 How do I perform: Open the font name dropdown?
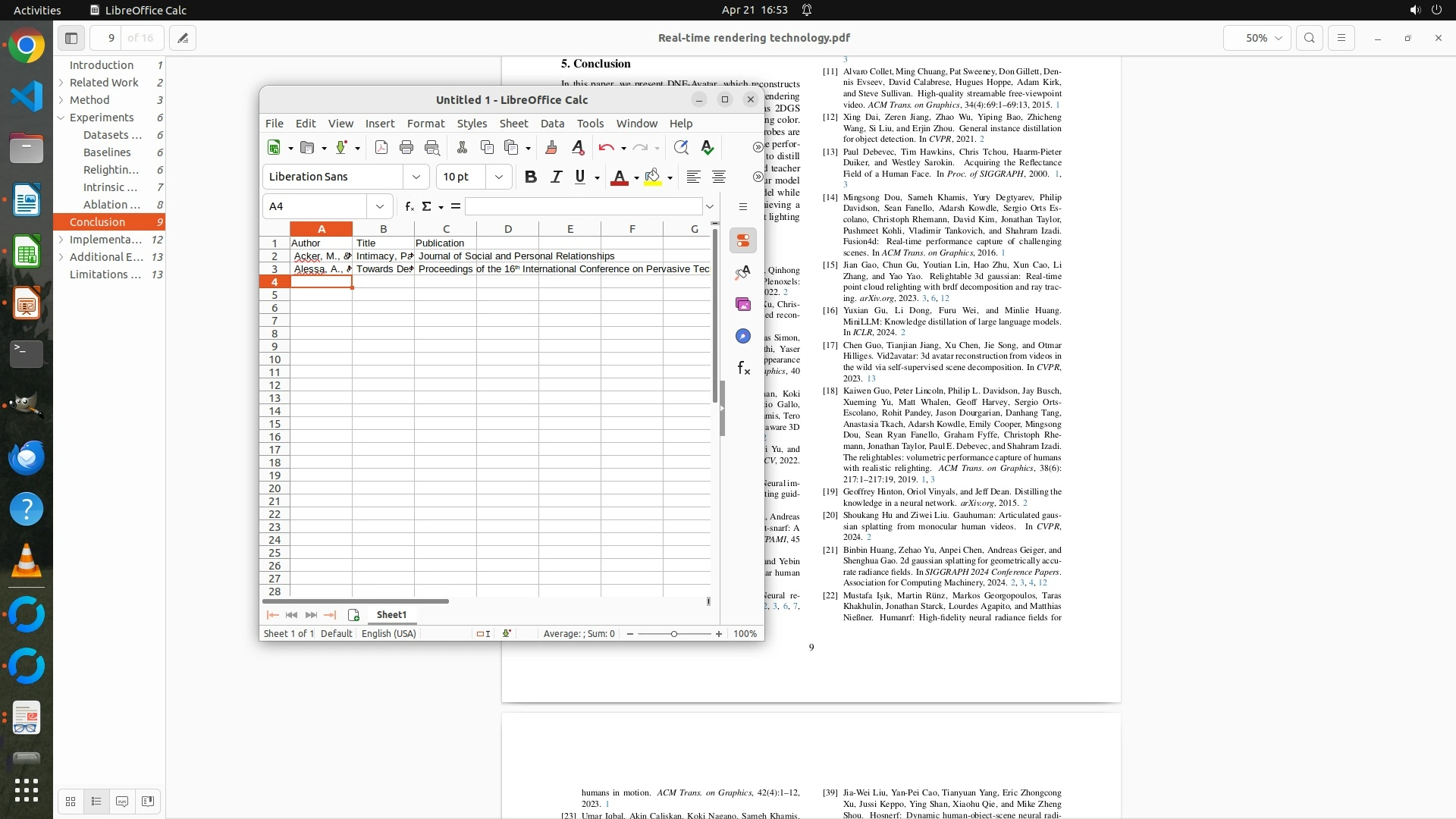(416, 177)
